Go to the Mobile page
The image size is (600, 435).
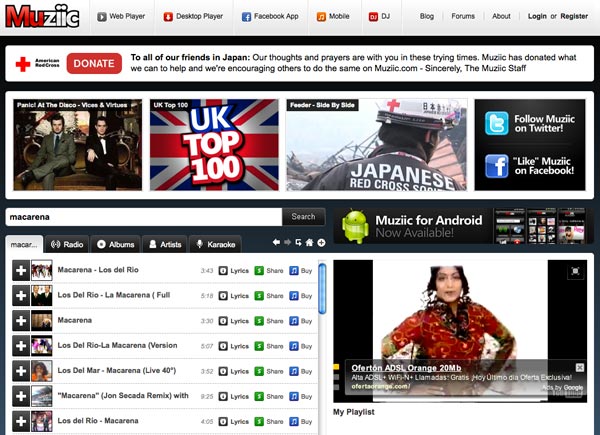[333, 16]
